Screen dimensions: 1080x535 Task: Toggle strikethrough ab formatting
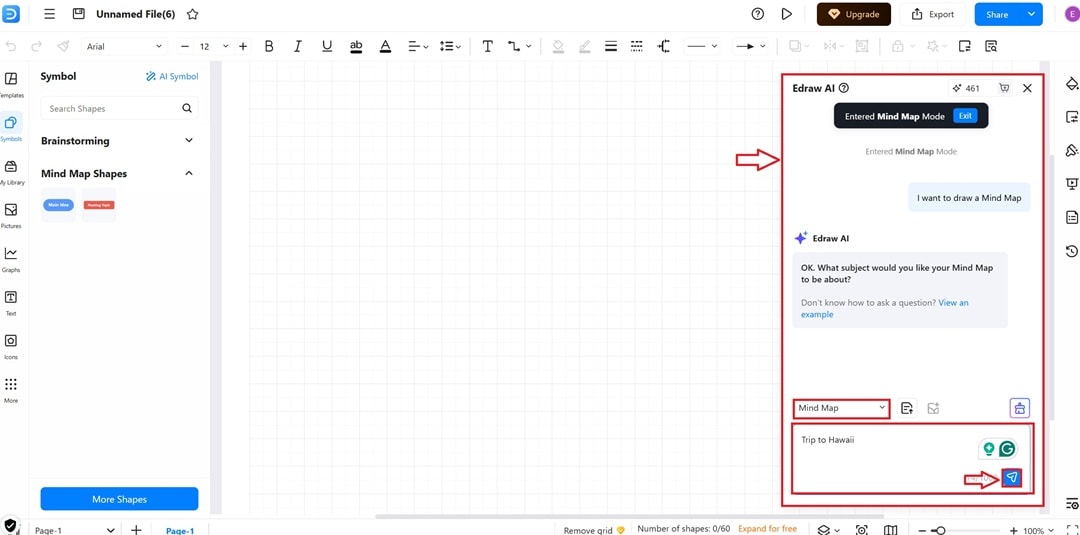[356, 46]
